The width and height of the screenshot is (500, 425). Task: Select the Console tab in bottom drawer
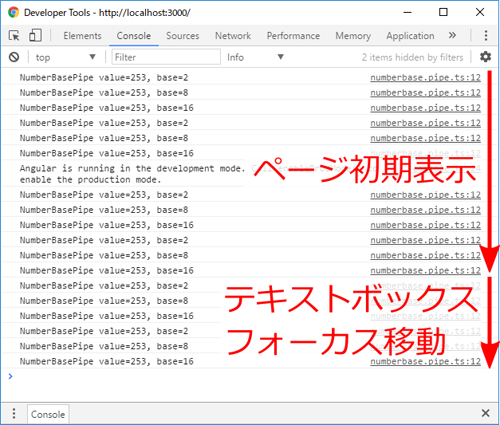tap(48, 414)
